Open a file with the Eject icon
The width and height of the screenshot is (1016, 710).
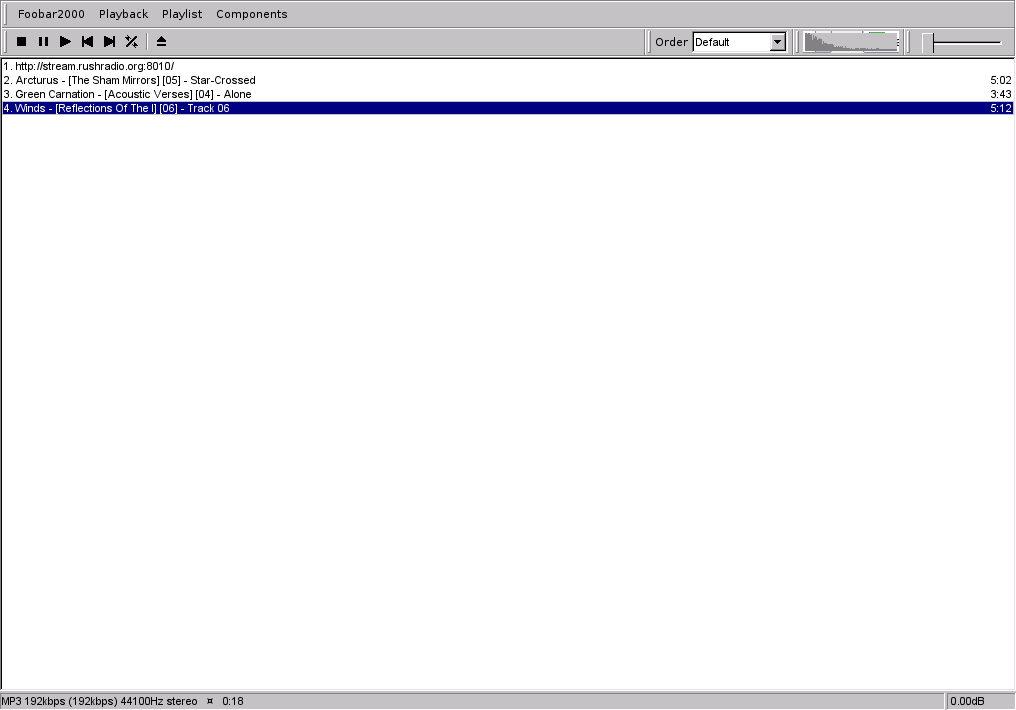click(161, 41)
